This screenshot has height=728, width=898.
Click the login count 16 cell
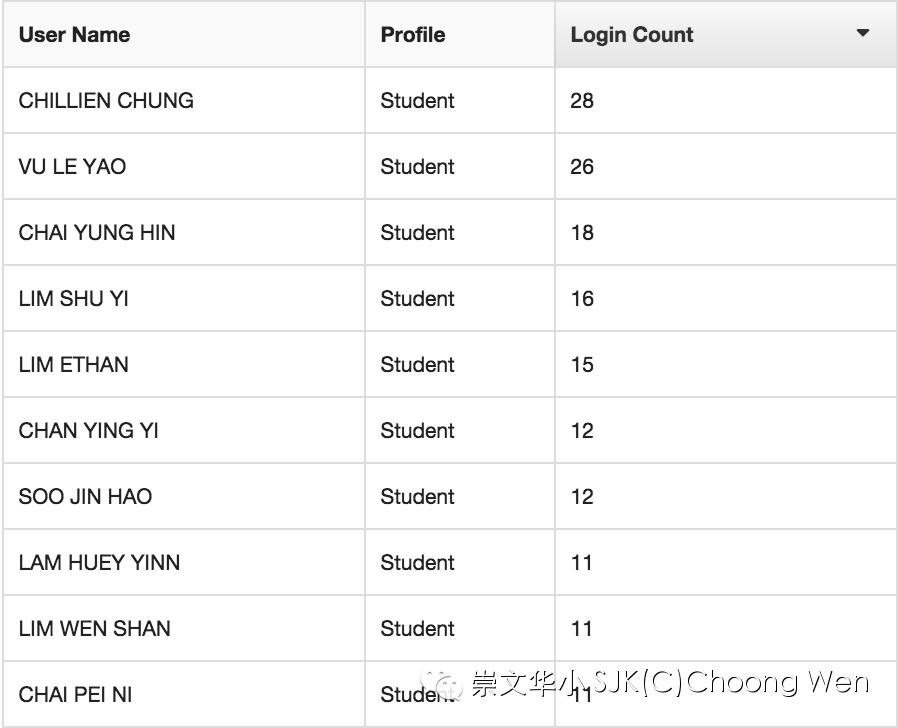(x=726, y=298)
